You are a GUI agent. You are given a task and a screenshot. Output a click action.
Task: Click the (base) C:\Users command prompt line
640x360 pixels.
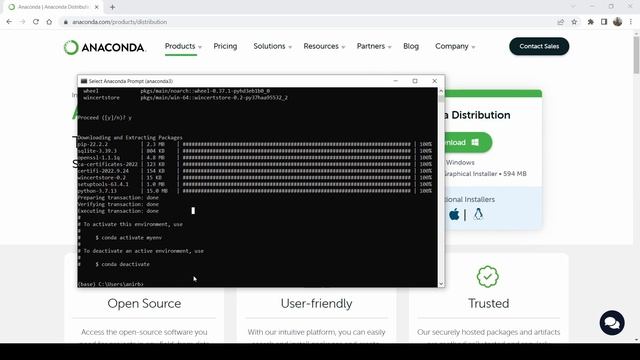pyautogui.click(x=111, y=284)
